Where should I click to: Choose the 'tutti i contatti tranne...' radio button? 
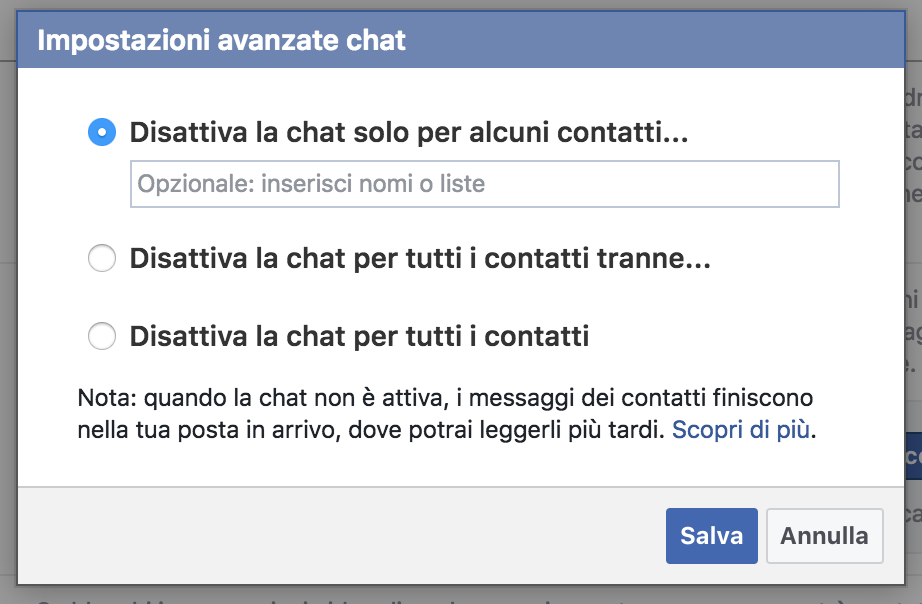tap(102, 260)
